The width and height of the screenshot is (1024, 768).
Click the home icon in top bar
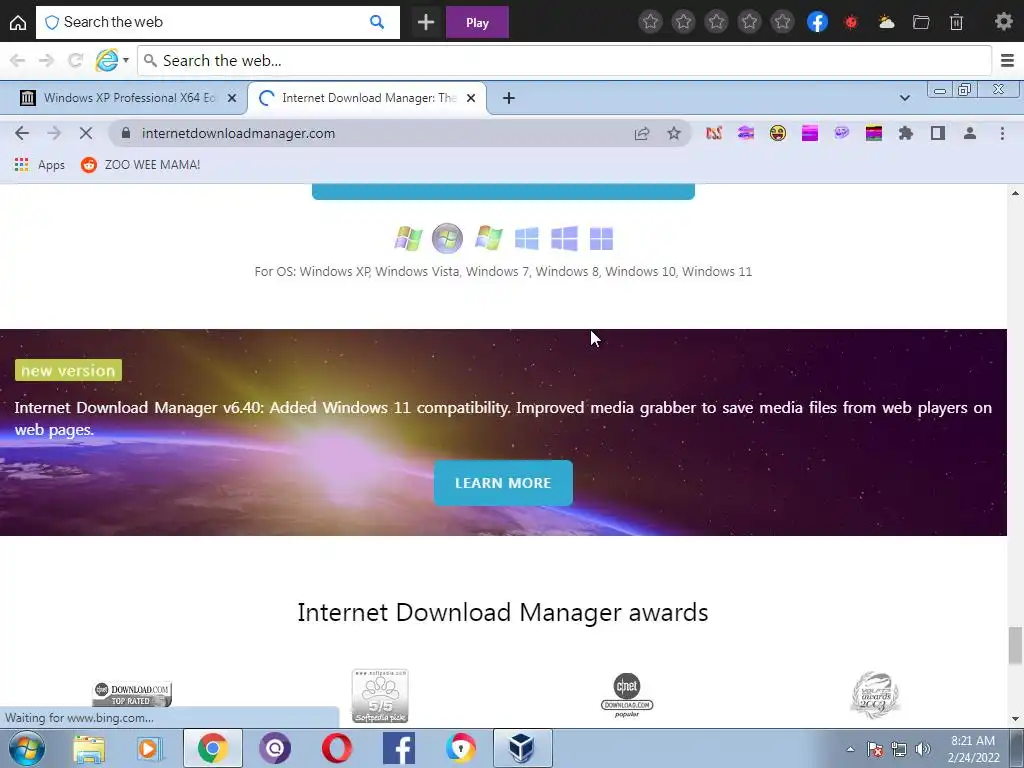[18, 23]
